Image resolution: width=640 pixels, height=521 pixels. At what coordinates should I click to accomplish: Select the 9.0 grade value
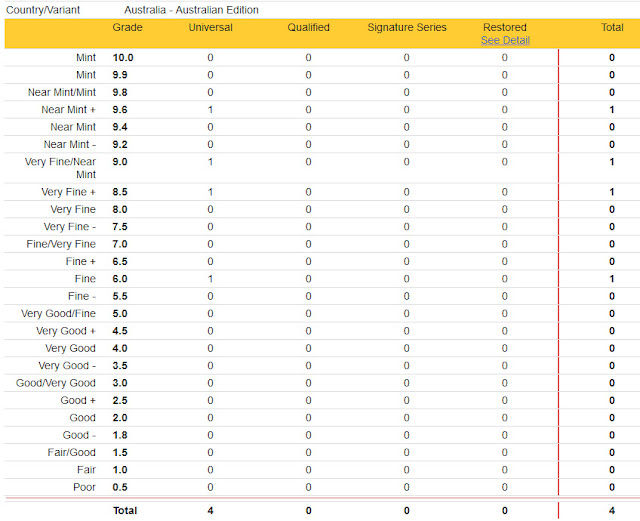(x=120, y=162)
